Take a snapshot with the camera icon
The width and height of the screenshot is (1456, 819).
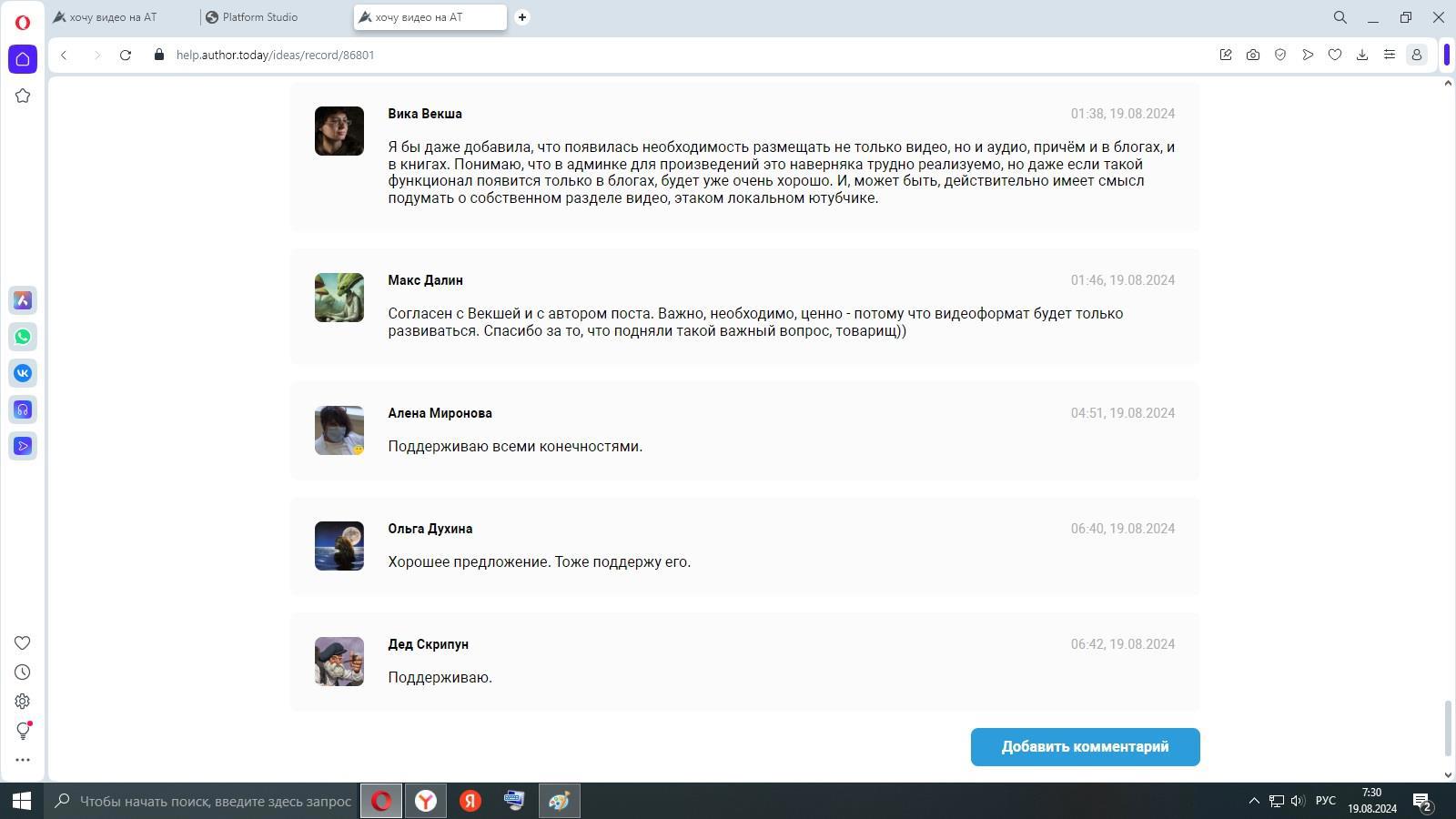pos(1253,55)
